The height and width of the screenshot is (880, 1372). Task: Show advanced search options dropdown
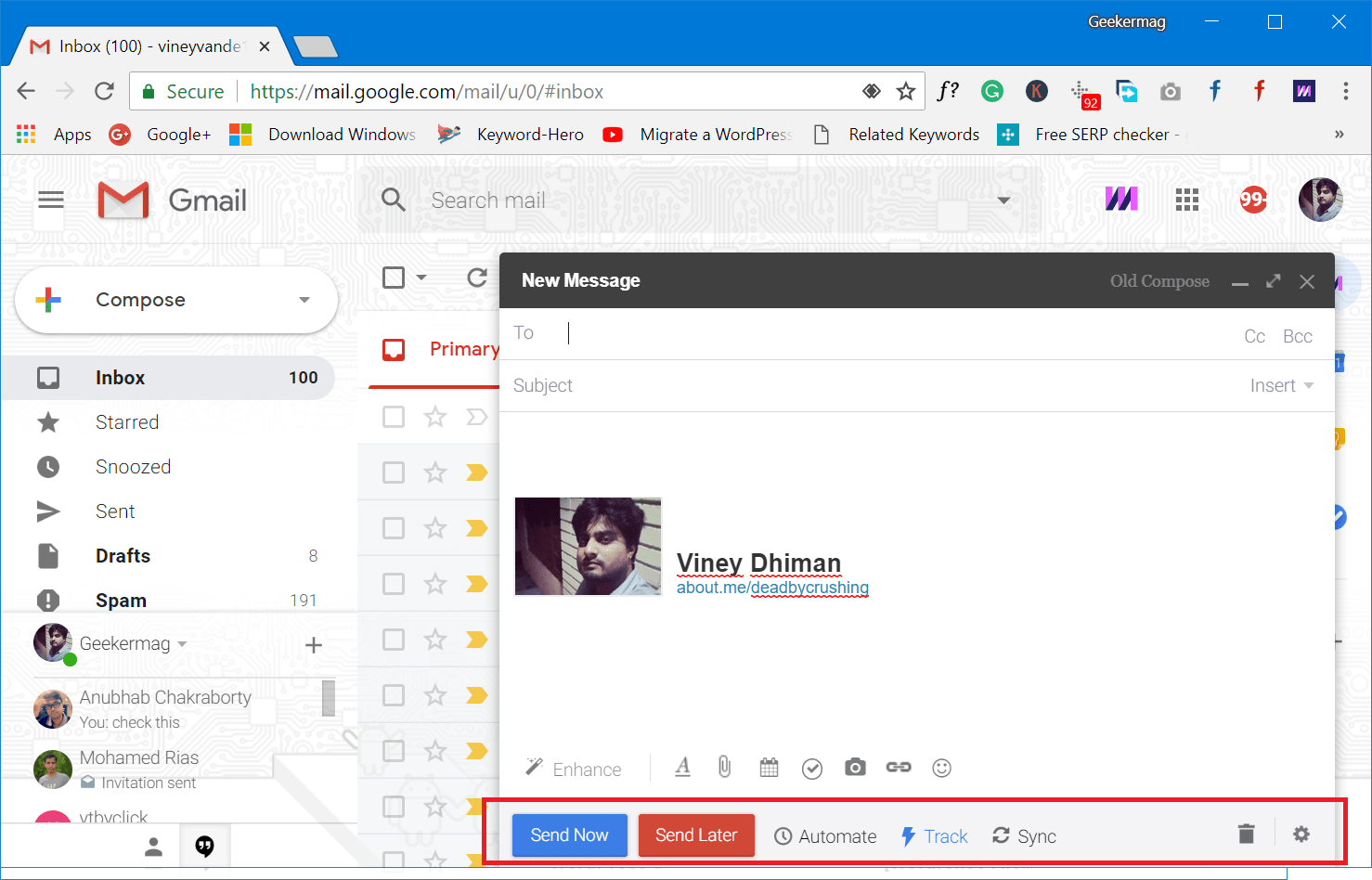[x=1003, y=200]
